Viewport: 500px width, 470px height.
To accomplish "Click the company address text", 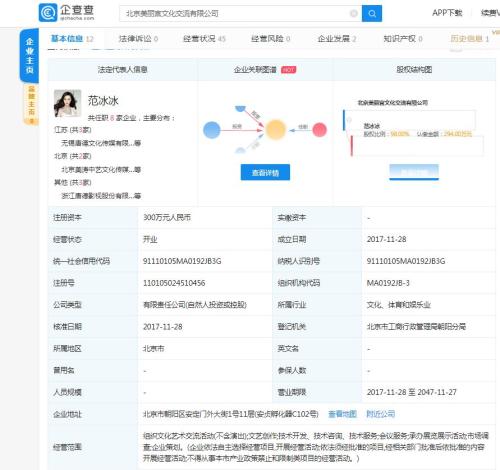I will pyautogui.click(x=231, y=414).
